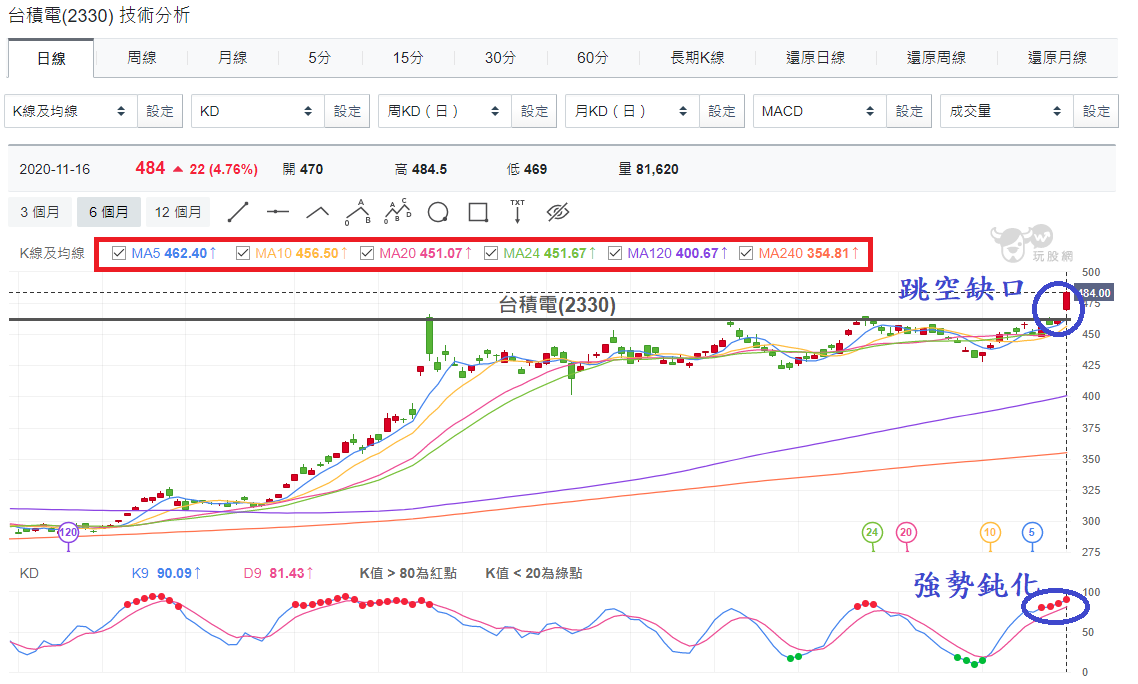Uncheck the MA10 moving average checkbox
This screenshot has height=684, width=1138.
pos(243,253)
